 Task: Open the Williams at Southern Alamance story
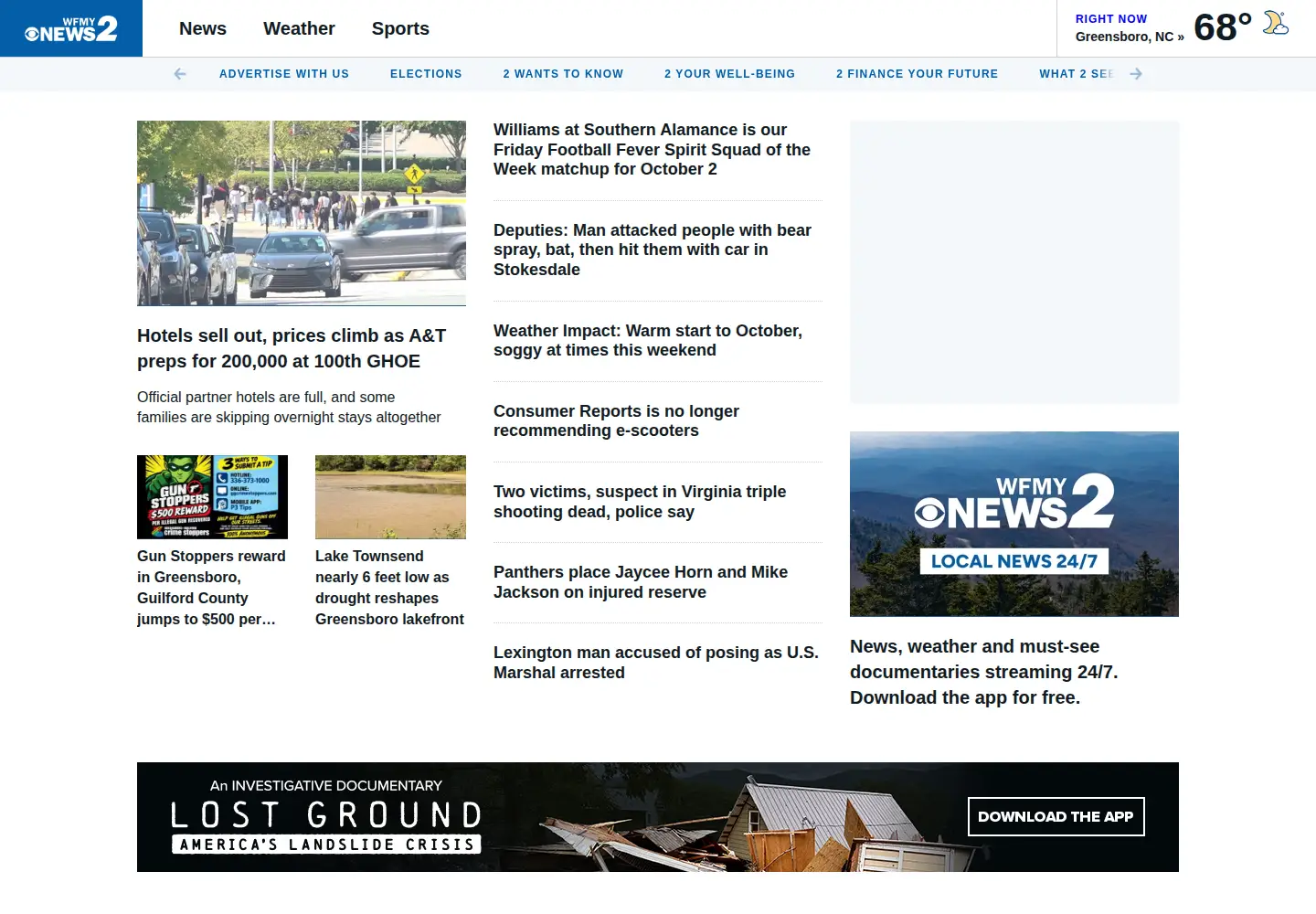click(653, 150)
